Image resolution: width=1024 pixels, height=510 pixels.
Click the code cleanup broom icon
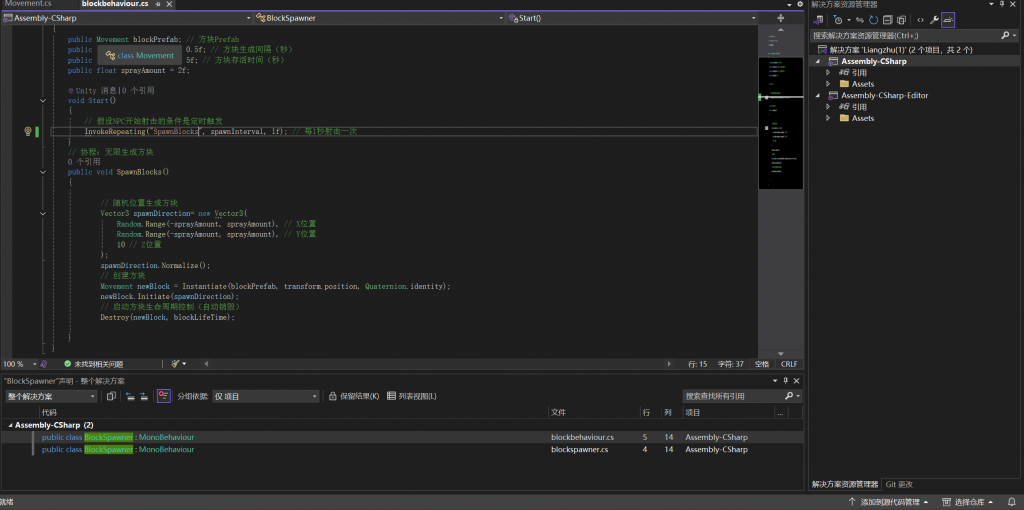click(x=177, y=364)
